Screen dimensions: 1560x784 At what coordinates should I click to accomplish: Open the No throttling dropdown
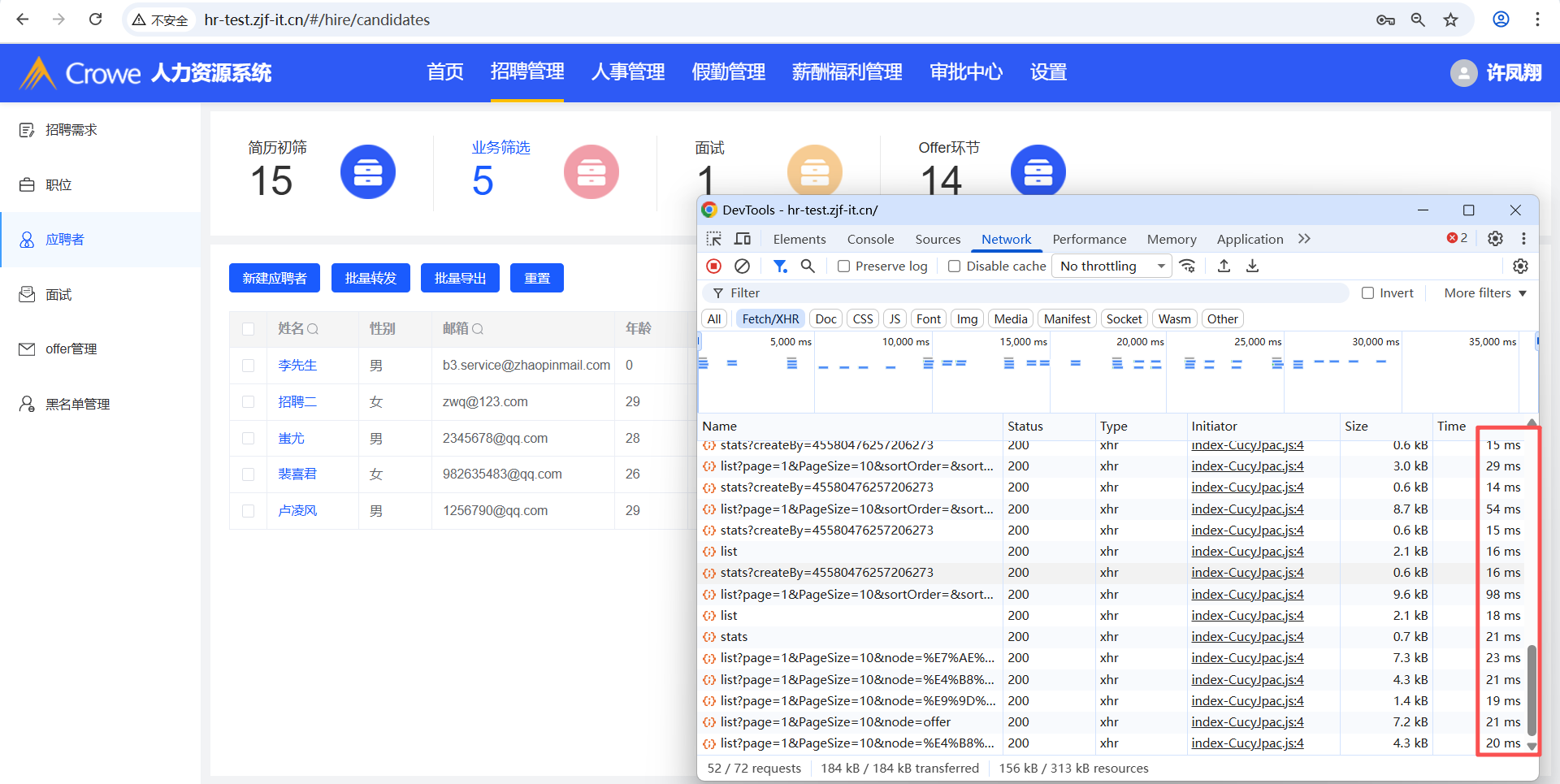1111,266
